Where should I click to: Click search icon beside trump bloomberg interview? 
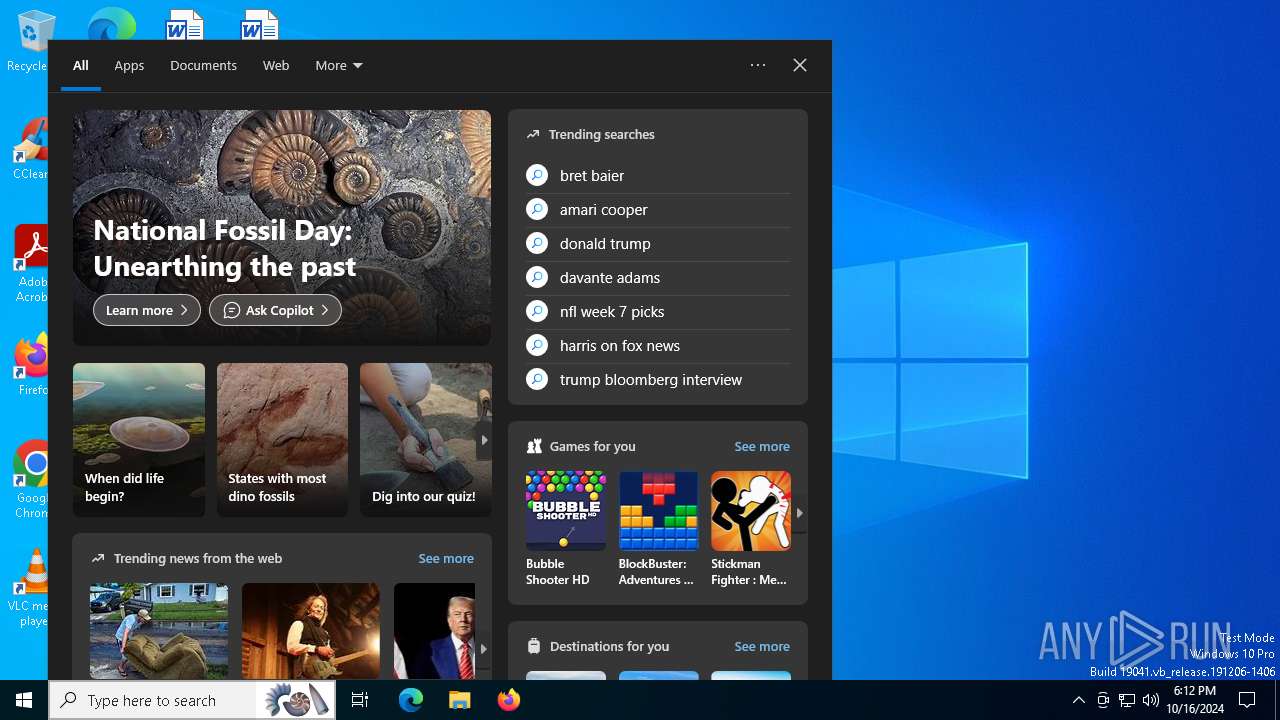tap(537, 379)
